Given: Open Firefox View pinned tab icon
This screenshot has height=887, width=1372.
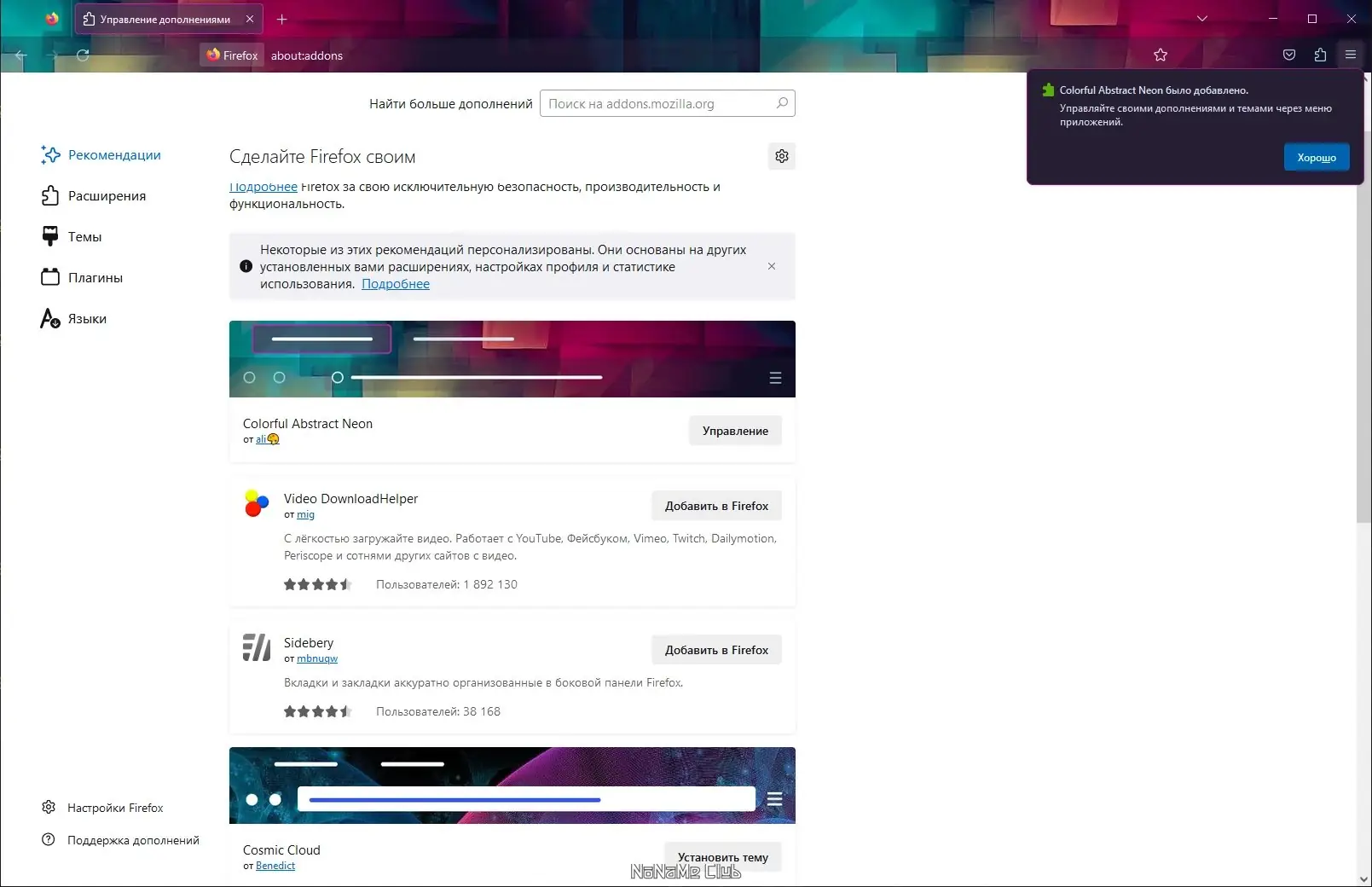Looking at the screenshot, I should click(52, 19).
